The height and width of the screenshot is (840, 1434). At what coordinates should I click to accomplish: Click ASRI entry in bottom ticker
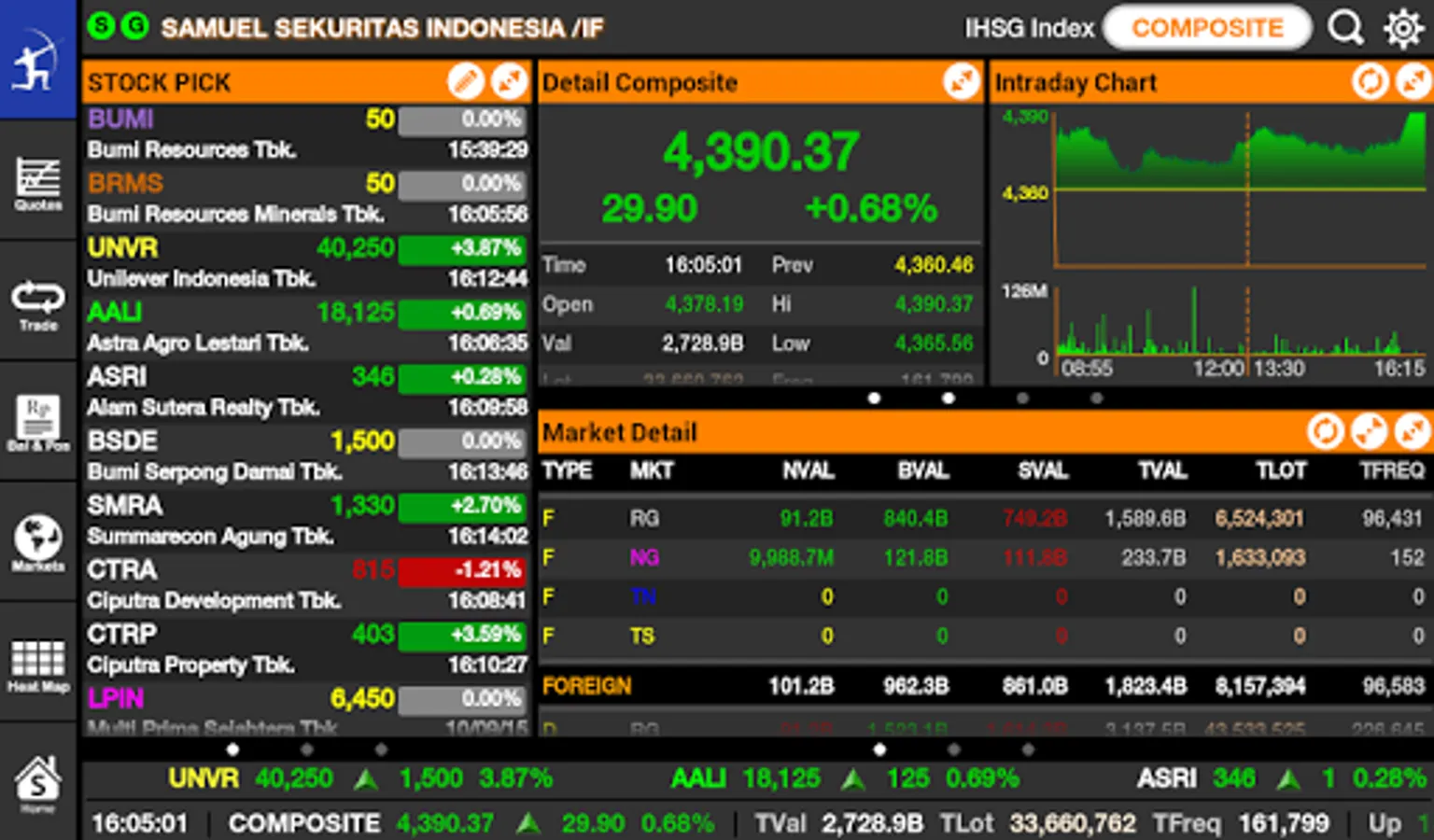(1281, 778)
